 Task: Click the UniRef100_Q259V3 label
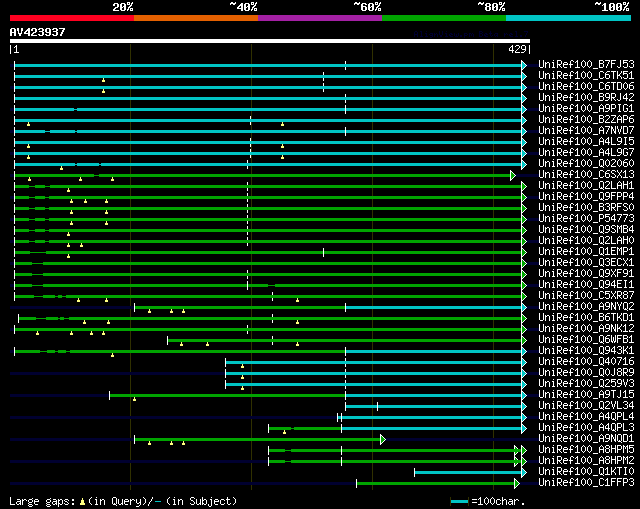click(586, 384)
